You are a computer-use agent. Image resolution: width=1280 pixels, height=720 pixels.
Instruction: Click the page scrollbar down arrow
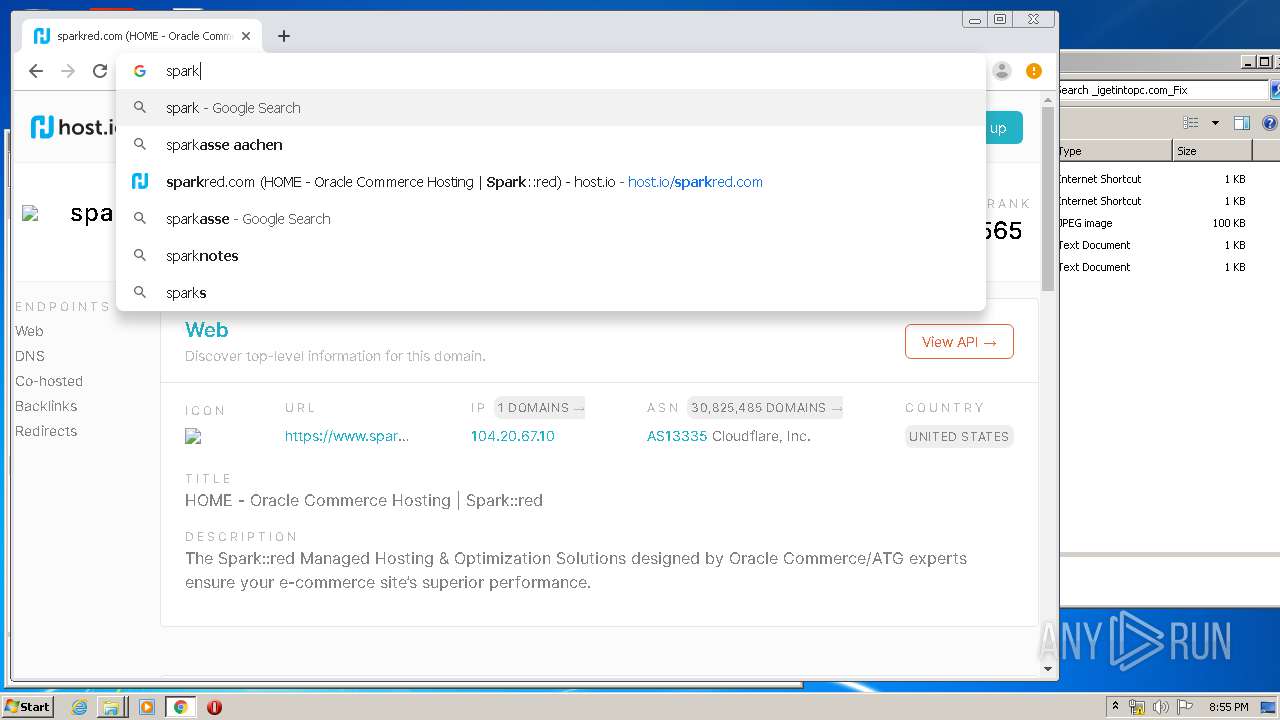pyautogui.click(x=1048, y=669)
